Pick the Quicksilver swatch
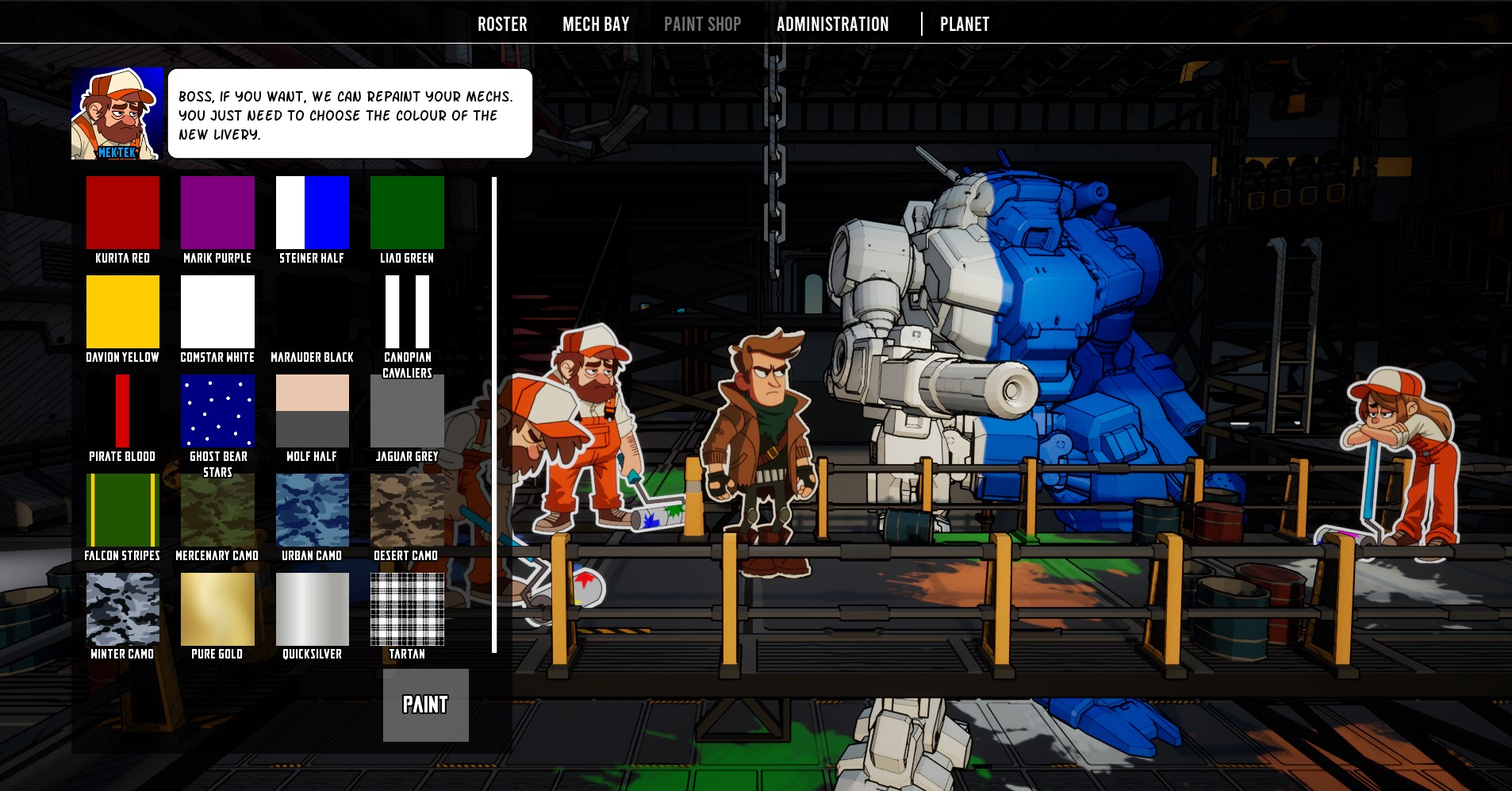Viewport: 1512px width, 791px height. [x=313, y=609]
